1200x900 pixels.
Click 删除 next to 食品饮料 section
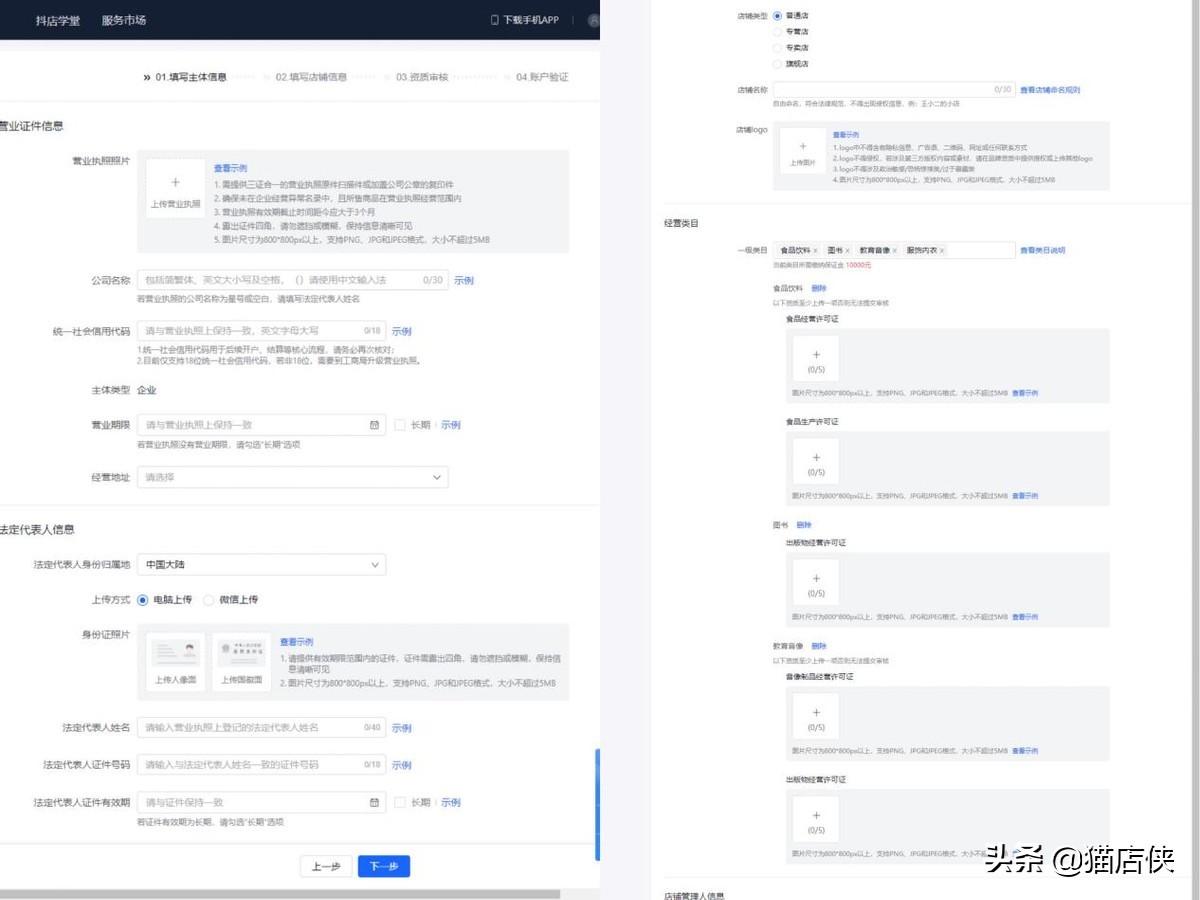click(x=819, y=288)
